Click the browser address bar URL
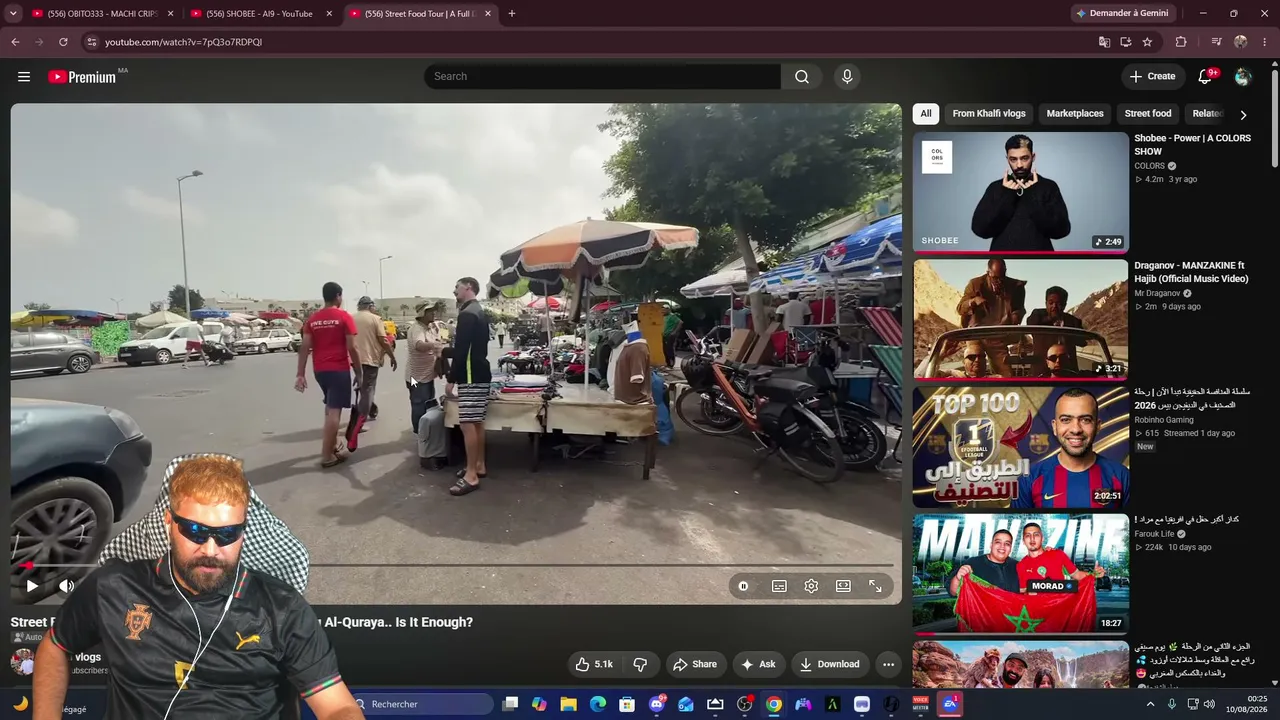The height and width of the screenshot is (720, 1280). click(183, 42)
